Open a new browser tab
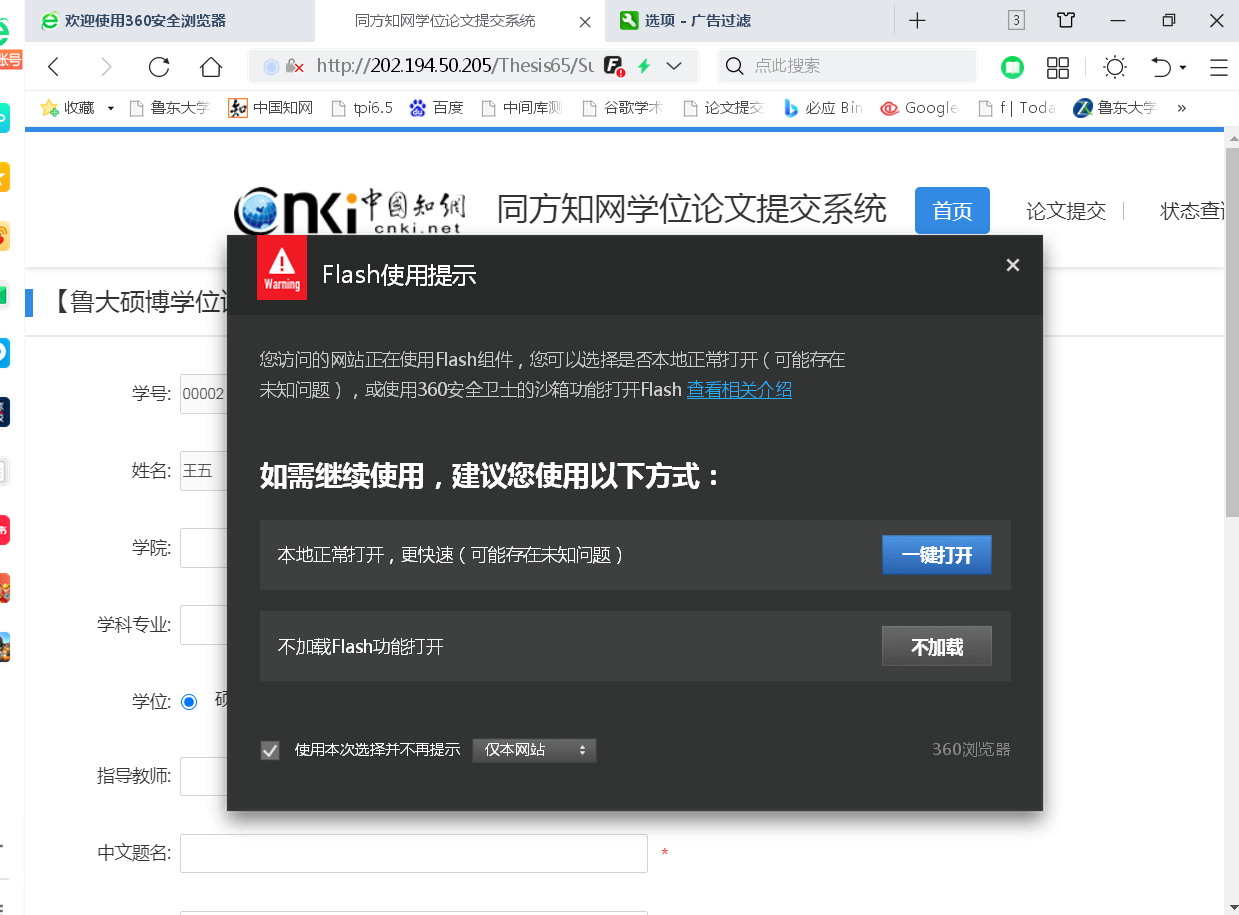1239x915 pixels. point(917,20)
